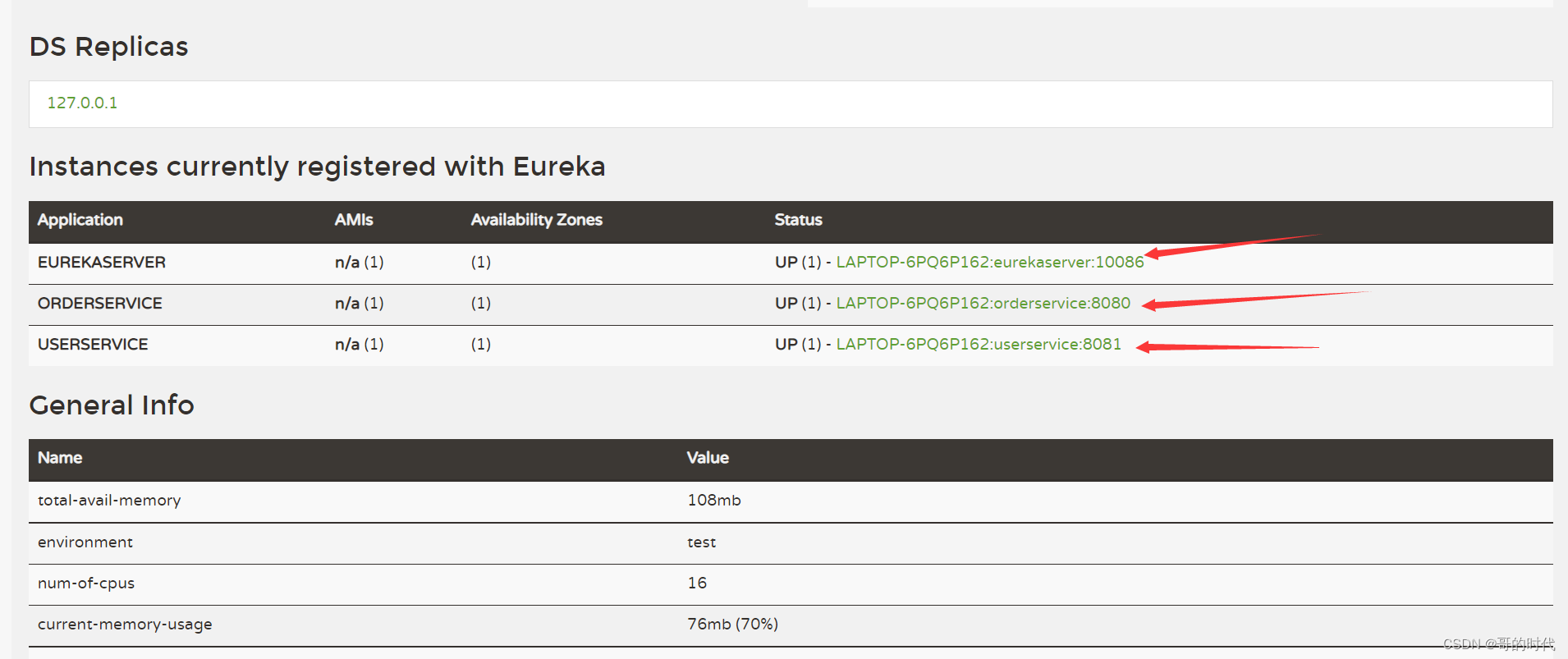Select the EUREKASERVER application name
Viewport: 1568px width, 659px height.
(102, 263)
